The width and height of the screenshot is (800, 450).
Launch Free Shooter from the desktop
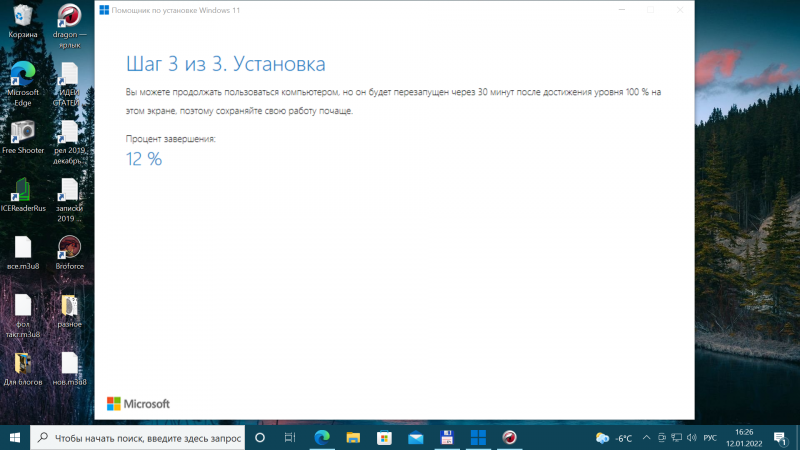point(22,132)
